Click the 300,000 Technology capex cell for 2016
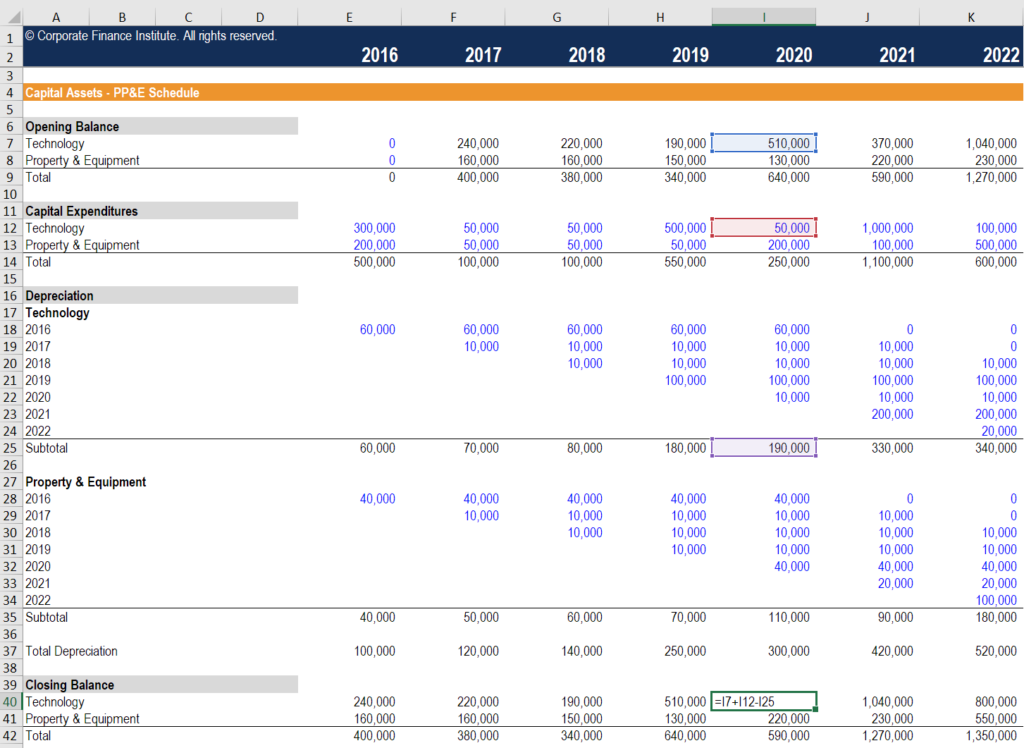Screen dimensions: 1024x748 (x=374, y=227)
